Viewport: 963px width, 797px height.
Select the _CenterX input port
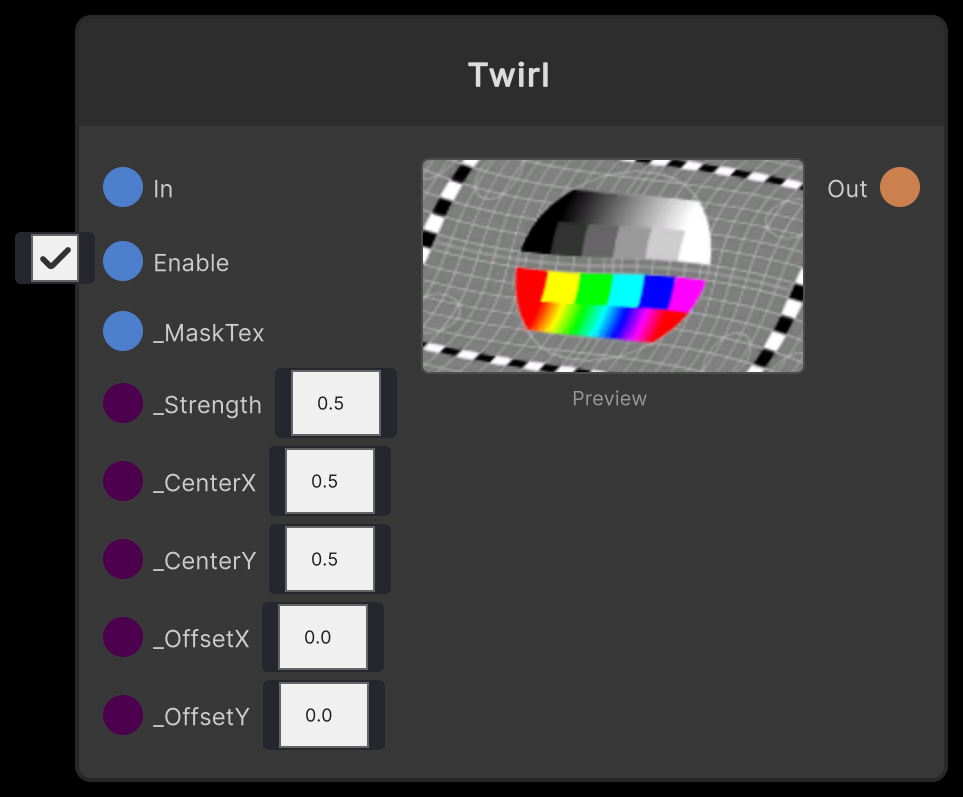[x=122, y=481]
